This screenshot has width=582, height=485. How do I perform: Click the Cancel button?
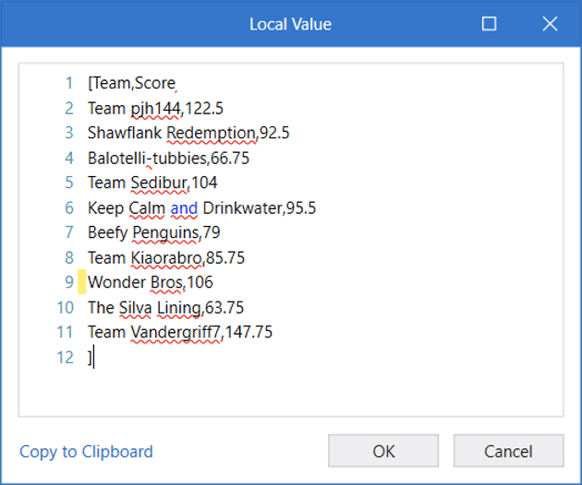click(509, 451)
